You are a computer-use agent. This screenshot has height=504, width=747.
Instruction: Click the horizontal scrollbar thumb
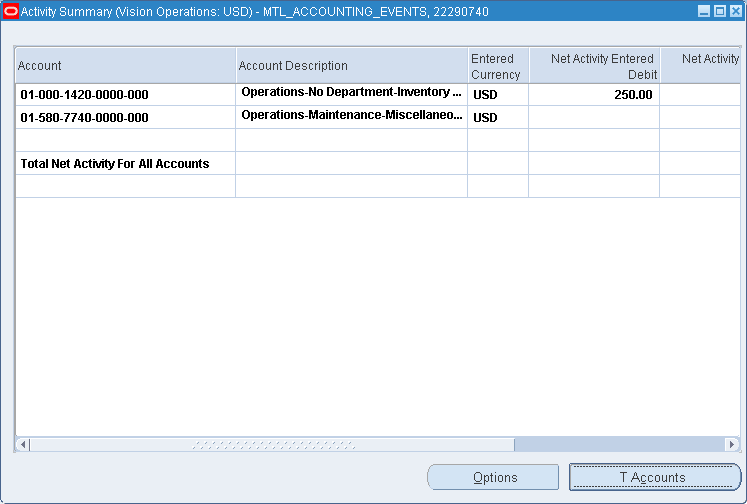pyautogui.click(x=273, y=444)
